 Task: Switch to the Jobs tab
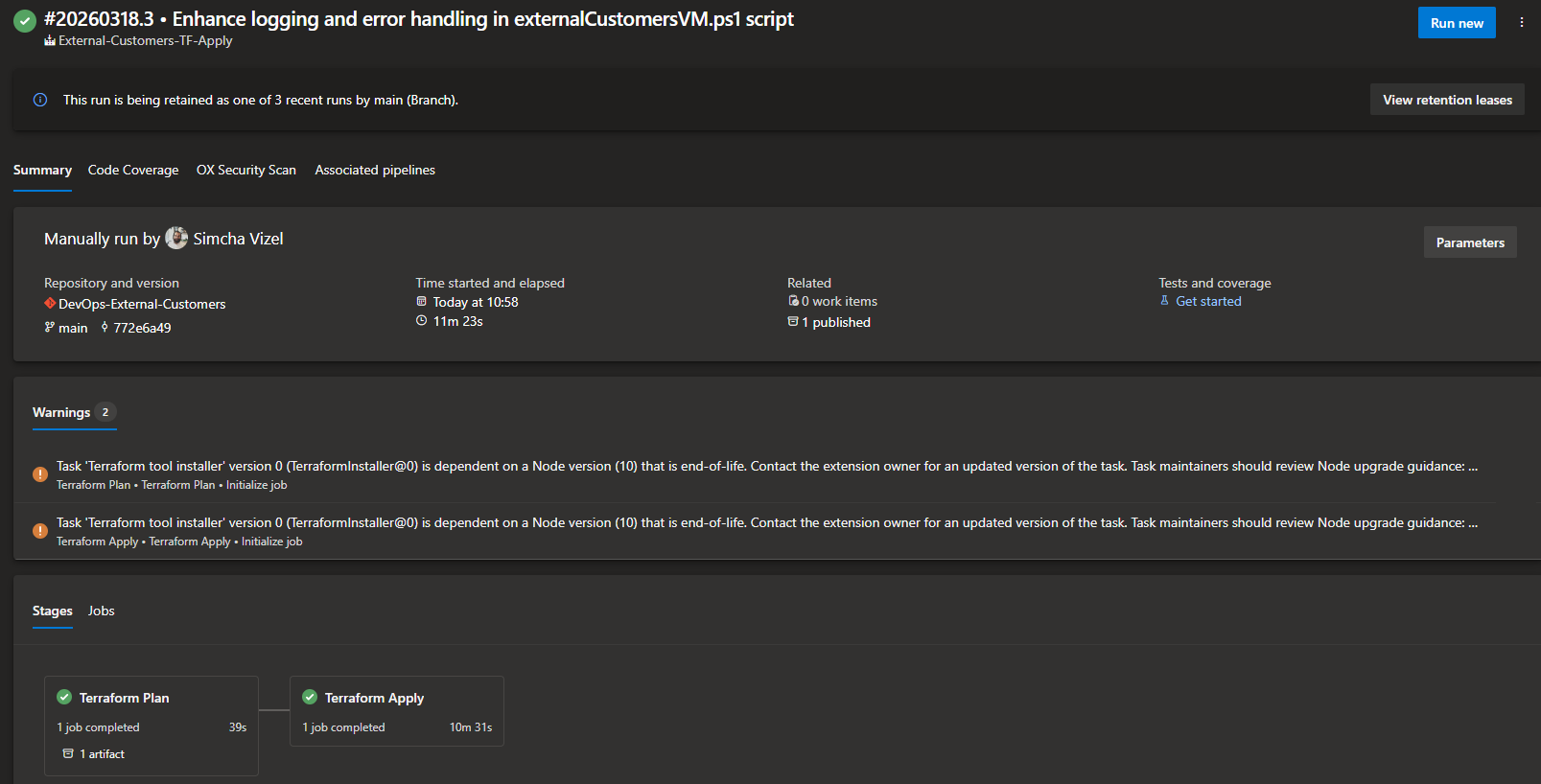(x=101, y=611)
